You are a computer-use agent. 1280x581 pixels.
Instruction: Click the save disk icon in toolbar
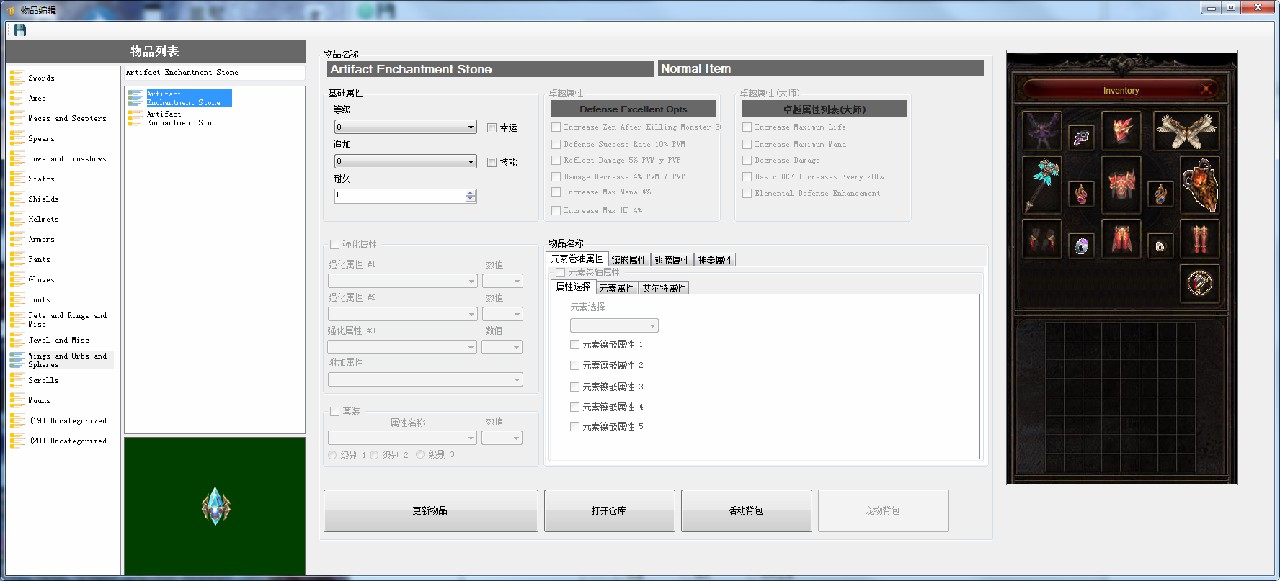pos(19,30)
